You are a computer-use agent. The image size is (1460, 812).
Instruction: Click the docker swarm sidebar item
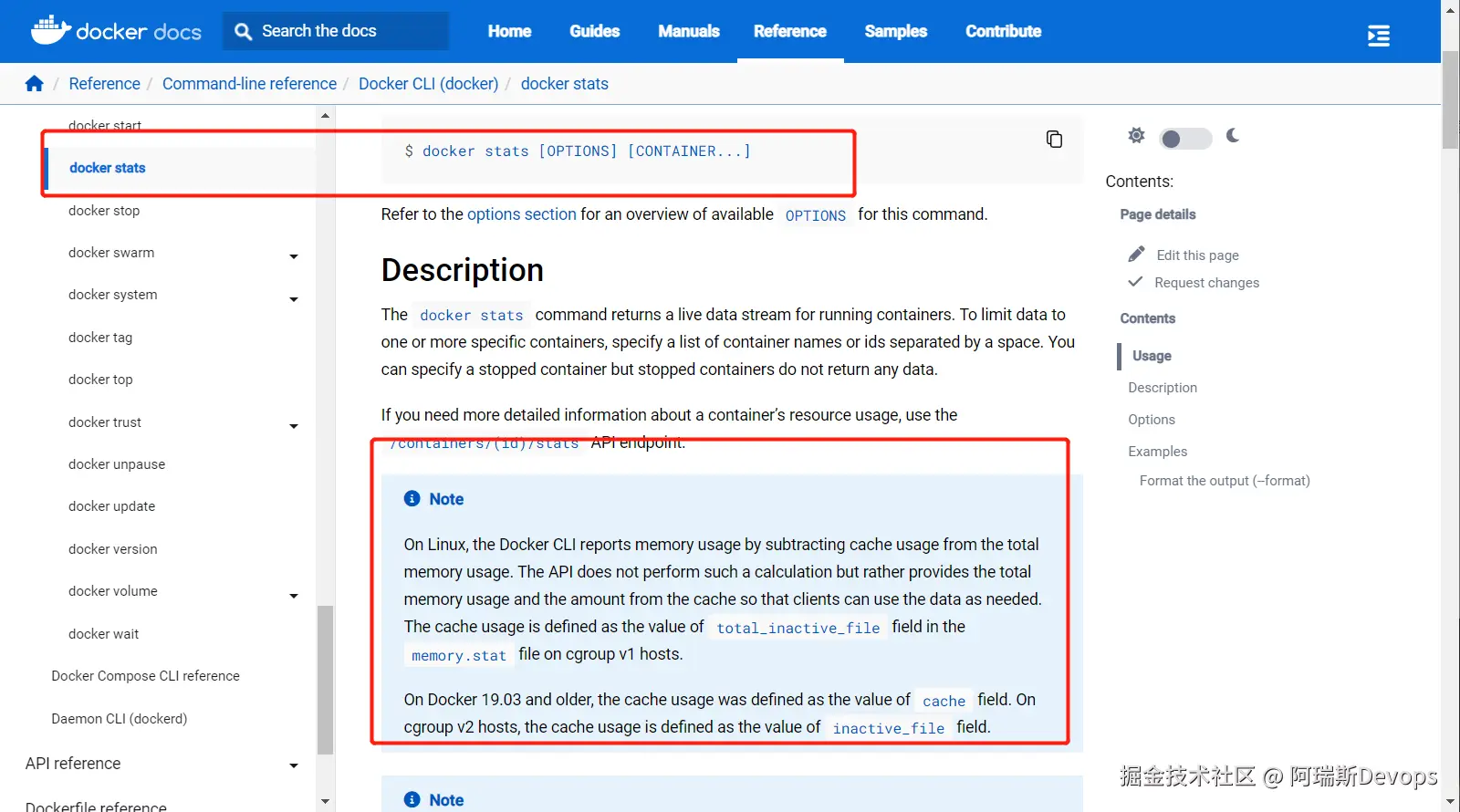[x=111, y=253]
